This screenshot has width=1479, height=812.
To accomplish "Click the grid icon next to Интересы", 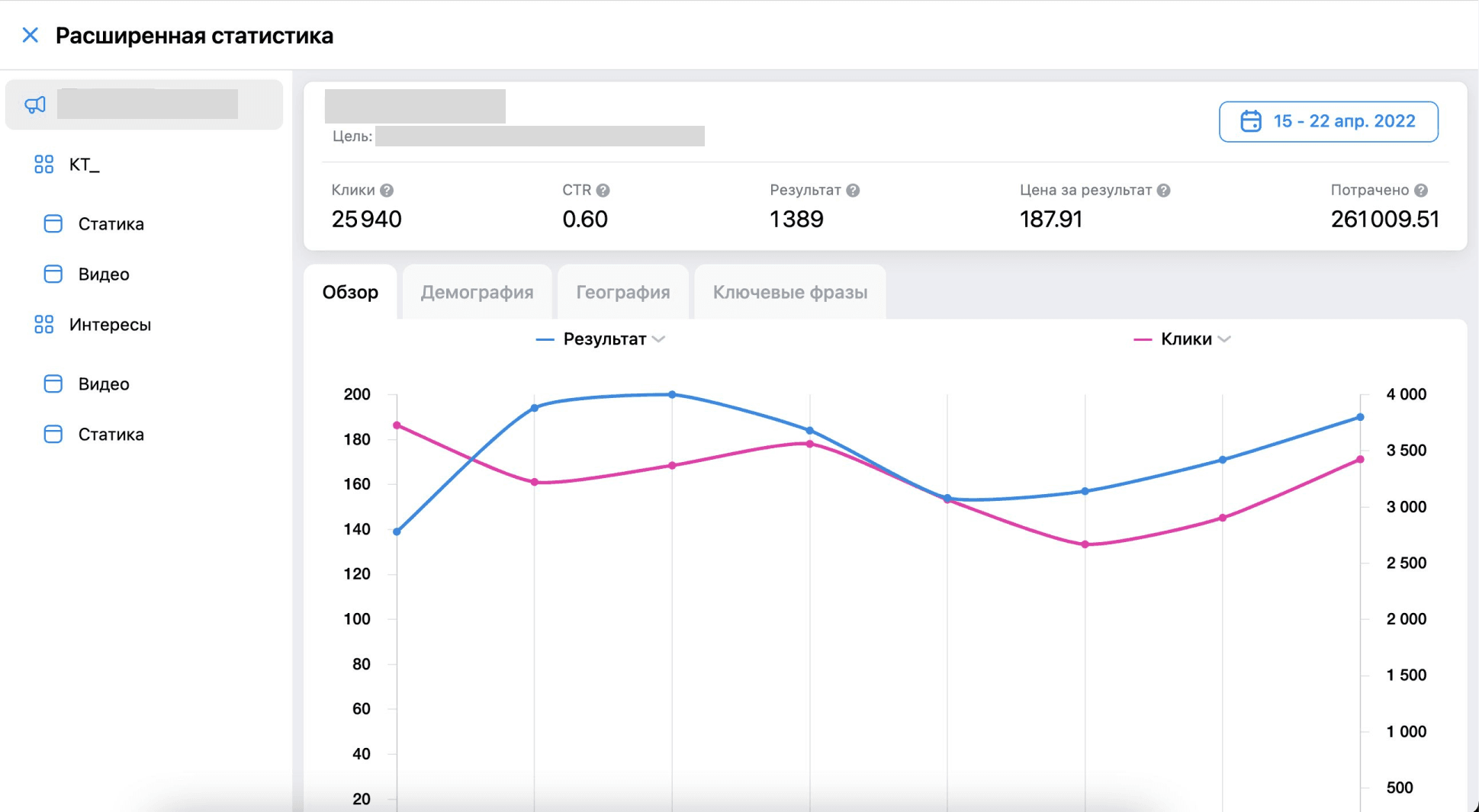I will (43, 324).
